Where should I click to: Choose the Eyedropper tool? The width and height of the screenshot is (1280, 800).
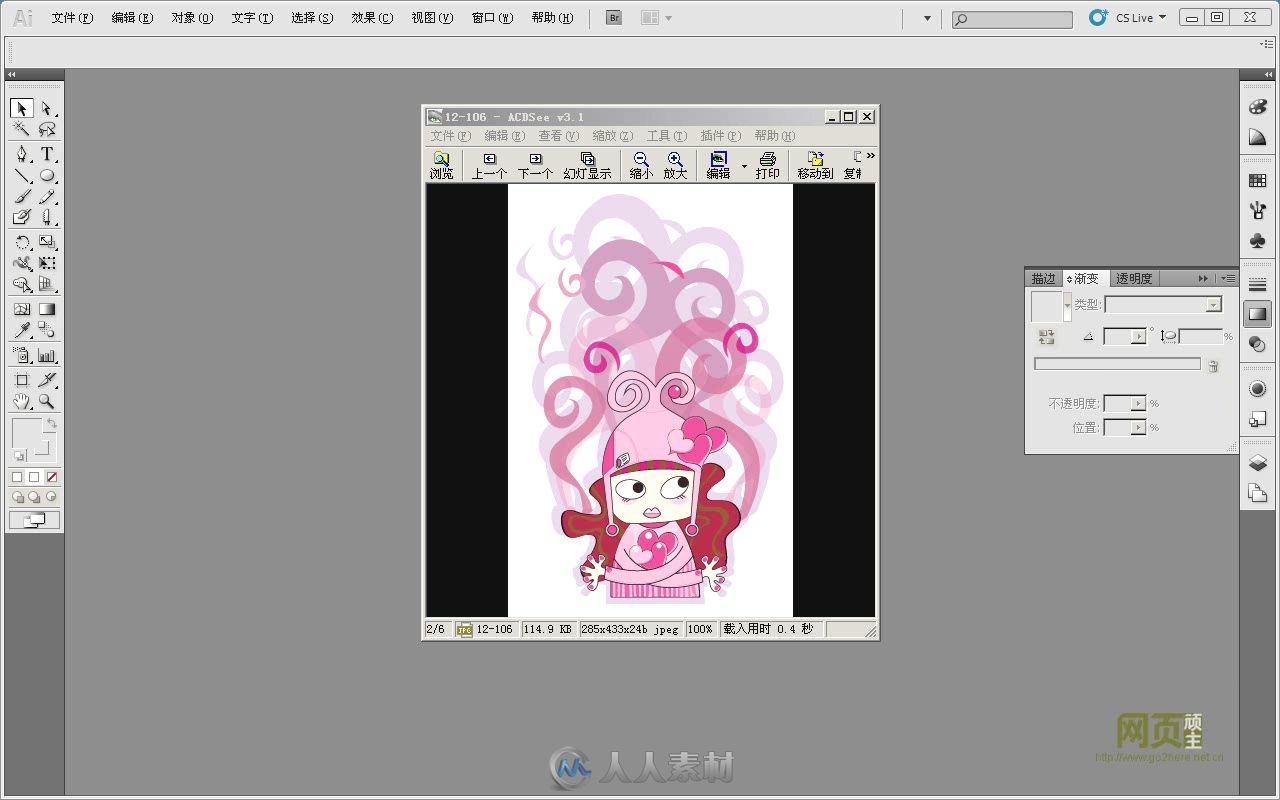click(22, 330)
